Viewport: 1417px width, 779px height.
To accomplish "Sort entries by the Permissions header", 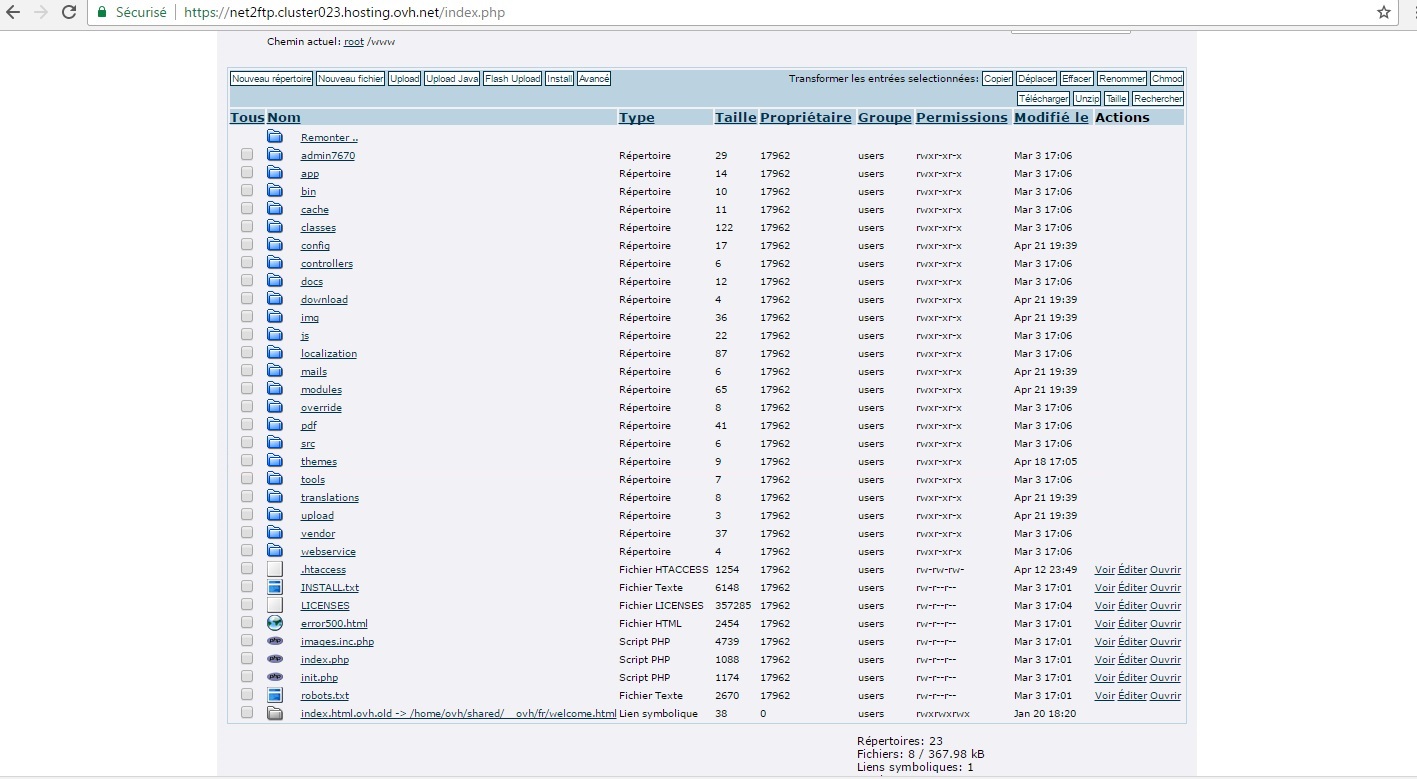I will pos(961,117).
